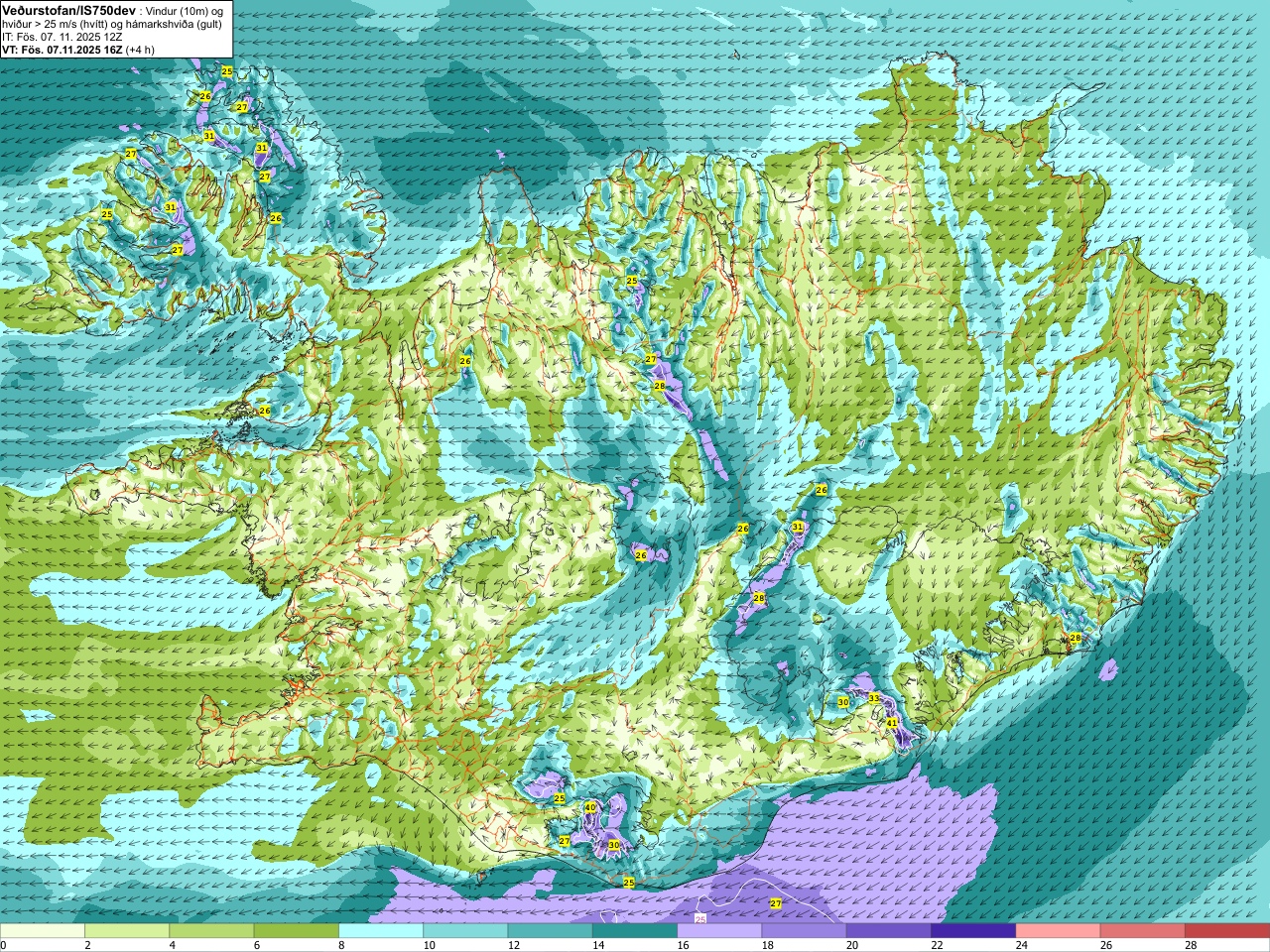Click the 16–18 m/s light purple legend swatch
The height and width of the screenshot is (952, 1270).
click(x=719, y=931)
